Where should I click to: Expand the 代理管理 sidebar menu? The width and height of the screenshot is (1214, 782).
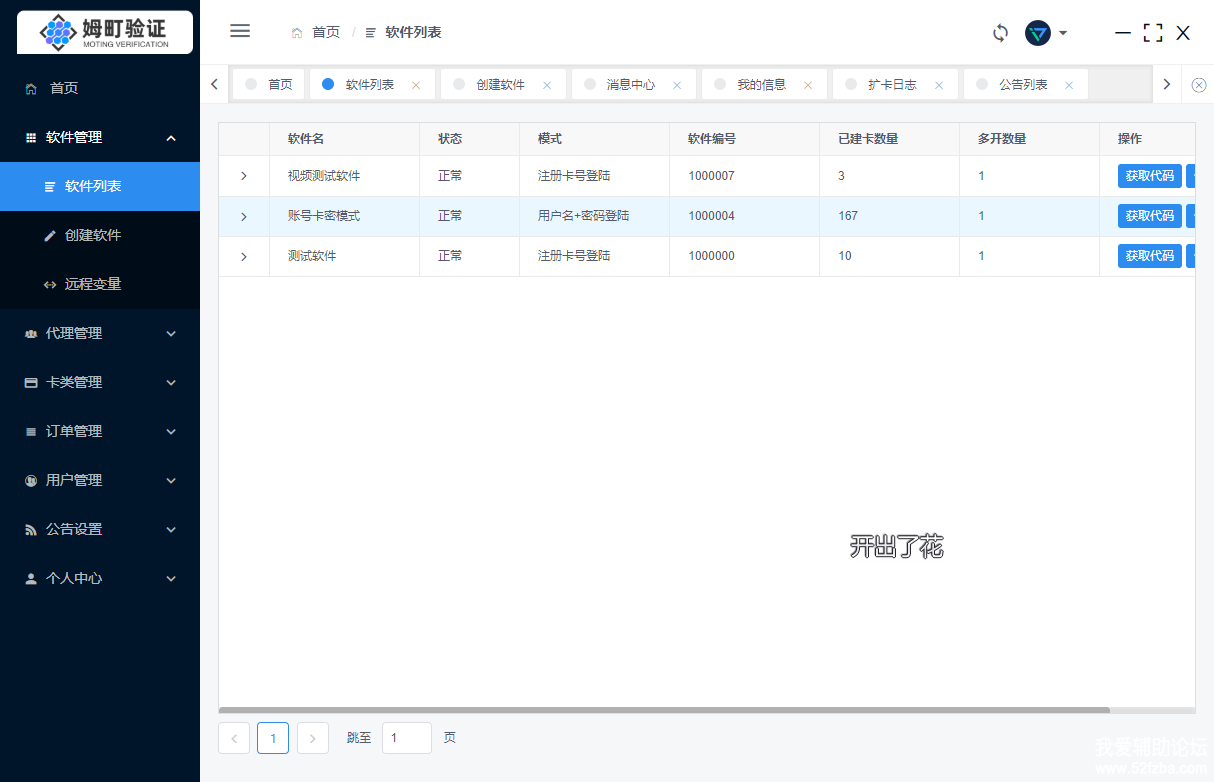click(x=100, y=333)
